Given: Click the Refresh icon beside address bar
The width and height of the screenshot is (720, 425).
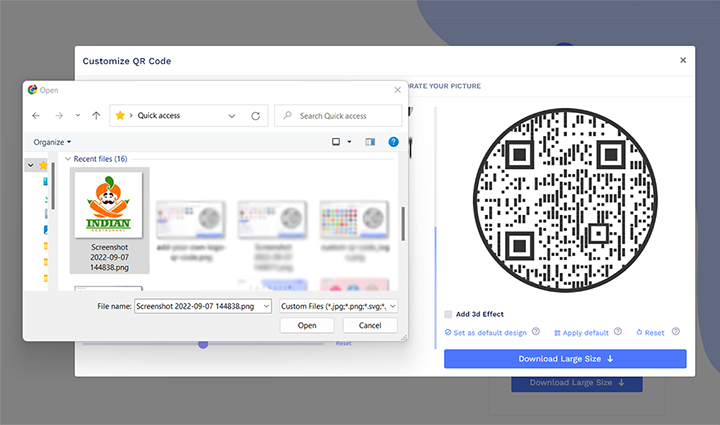Looking at the screenshot, I should click(256, 116).
